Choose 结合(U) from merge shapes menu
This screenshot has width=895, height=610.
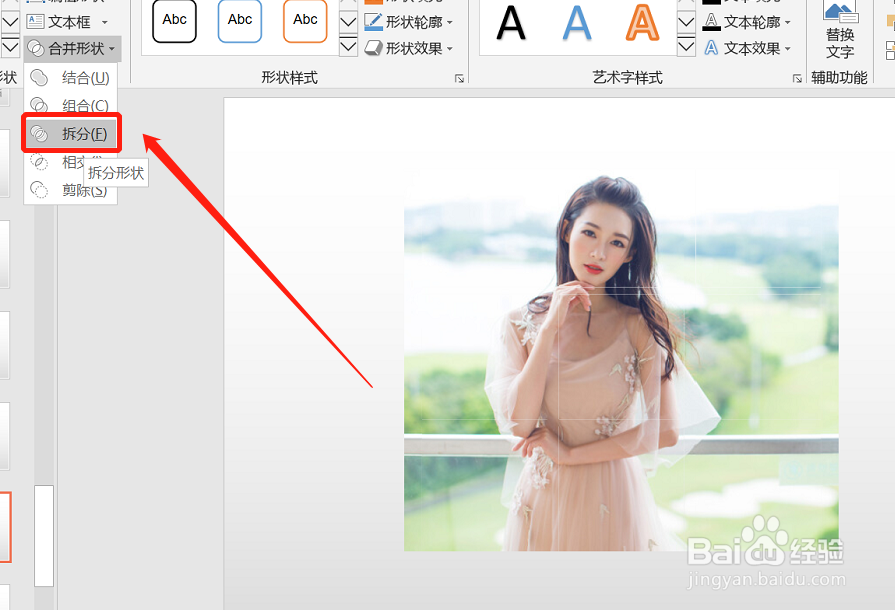pyautogui.click(x=71, y=78)
